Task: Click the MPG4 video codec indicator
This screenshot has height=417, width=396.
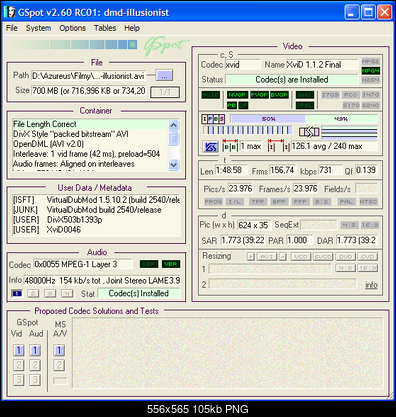Action: coord(370,71)
